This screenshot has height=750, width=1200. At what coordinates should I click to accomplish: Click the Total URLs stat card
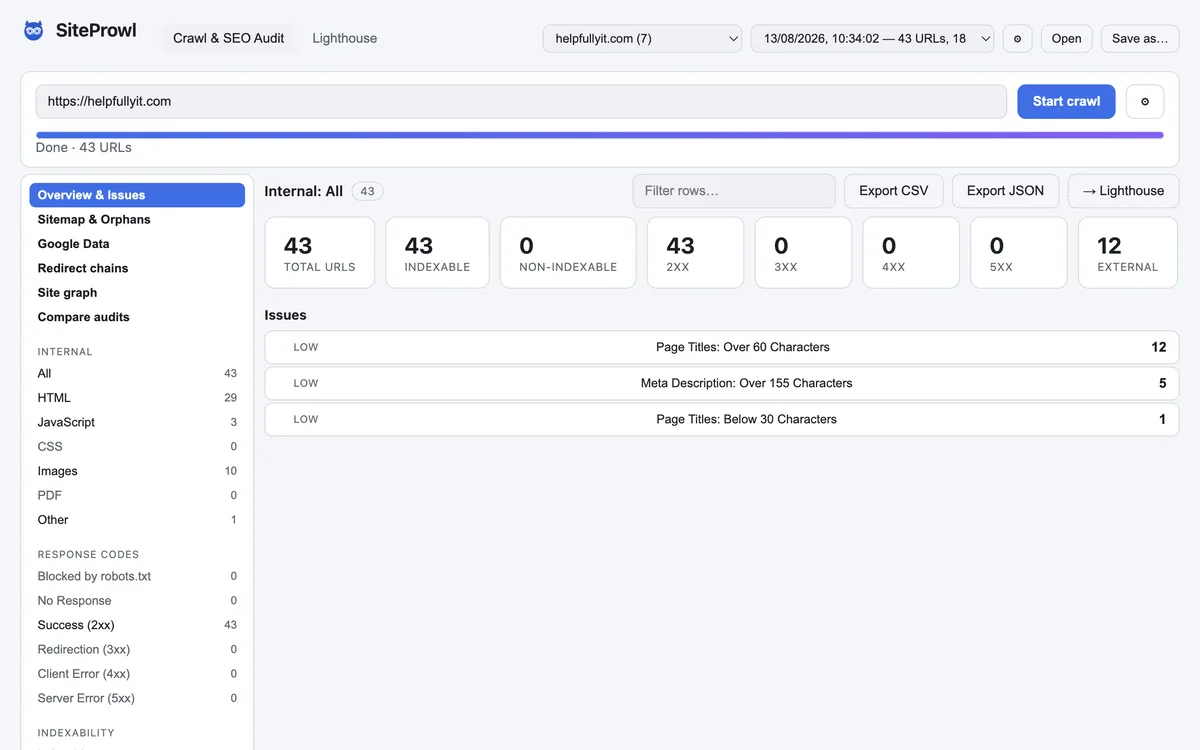[x=320, y=253]
